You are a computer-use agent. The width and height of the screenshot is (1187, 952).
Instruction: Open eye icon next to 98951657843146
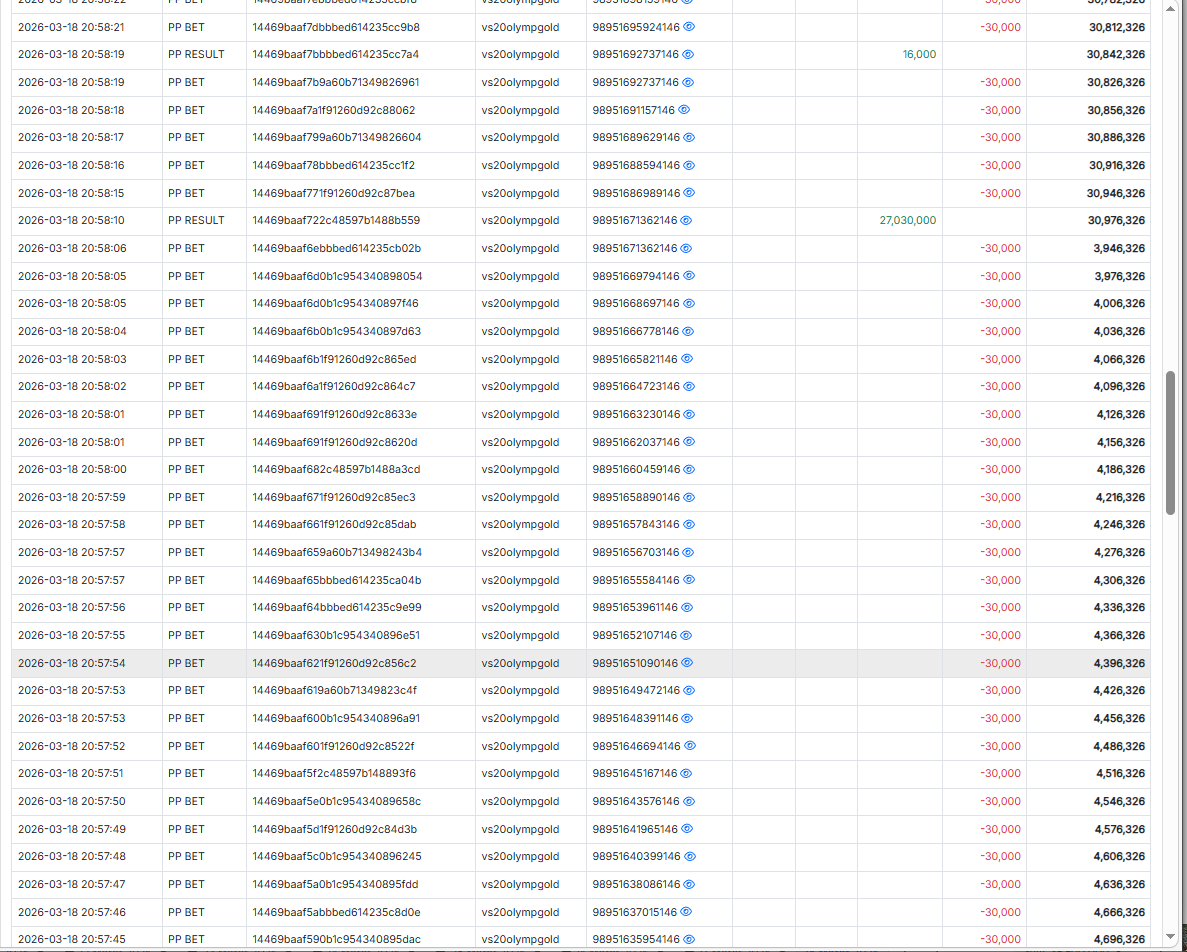coord(690,524)
